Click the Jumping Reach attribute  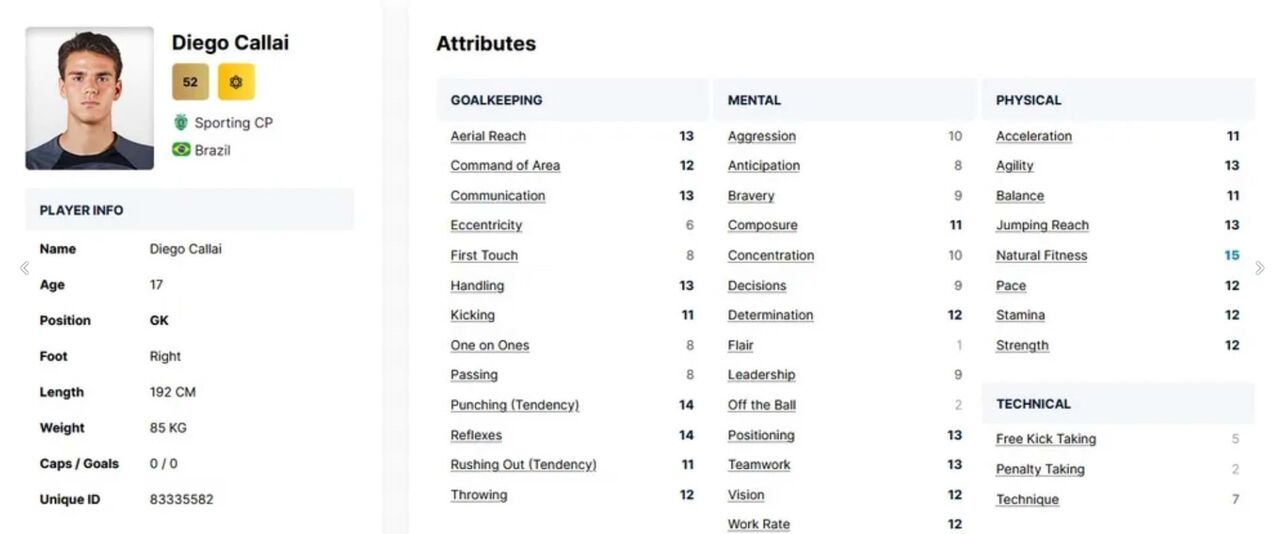point(1042,226)
